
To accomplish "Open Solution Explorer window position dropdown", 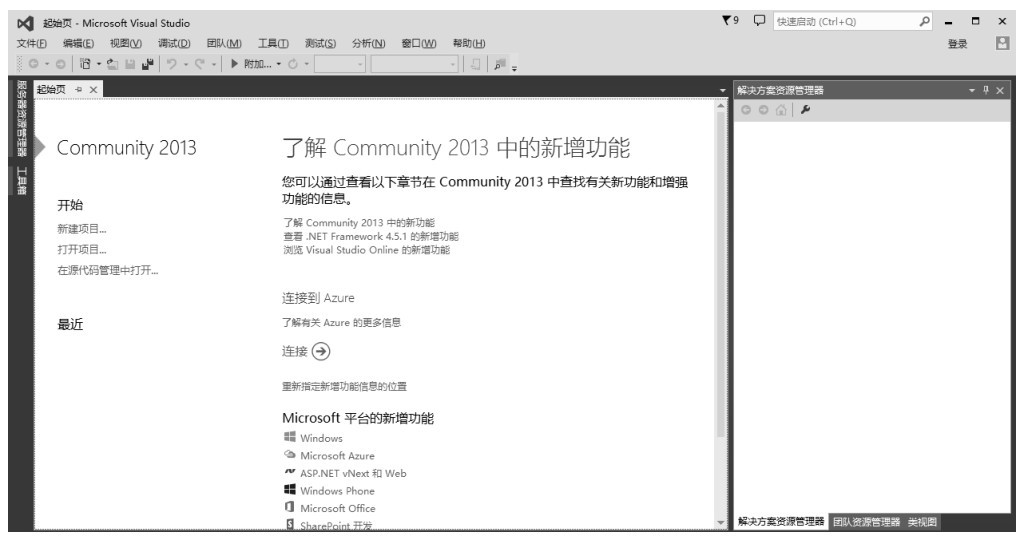I will (x=971, y=90).
